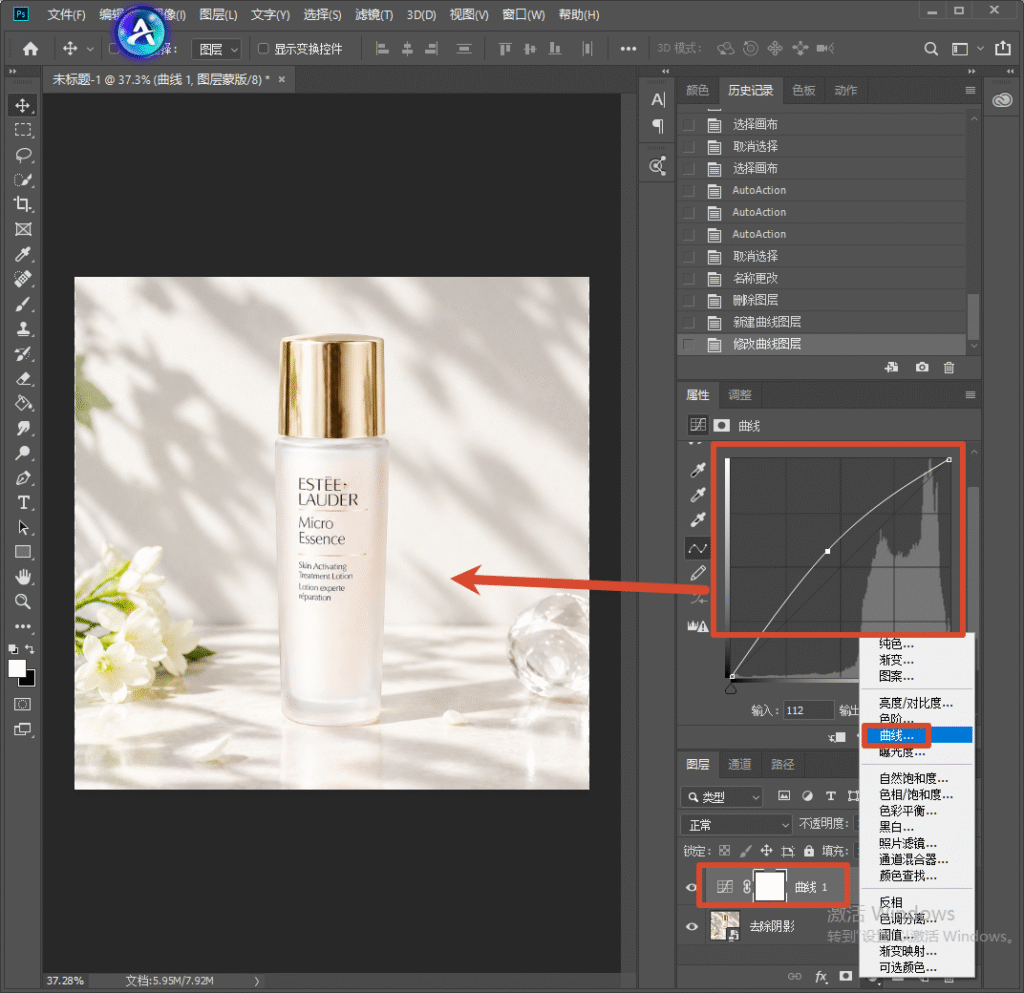1024x993 pixels.
Task: Toggle the pixel layer filter icon
Action: [784, 796]
